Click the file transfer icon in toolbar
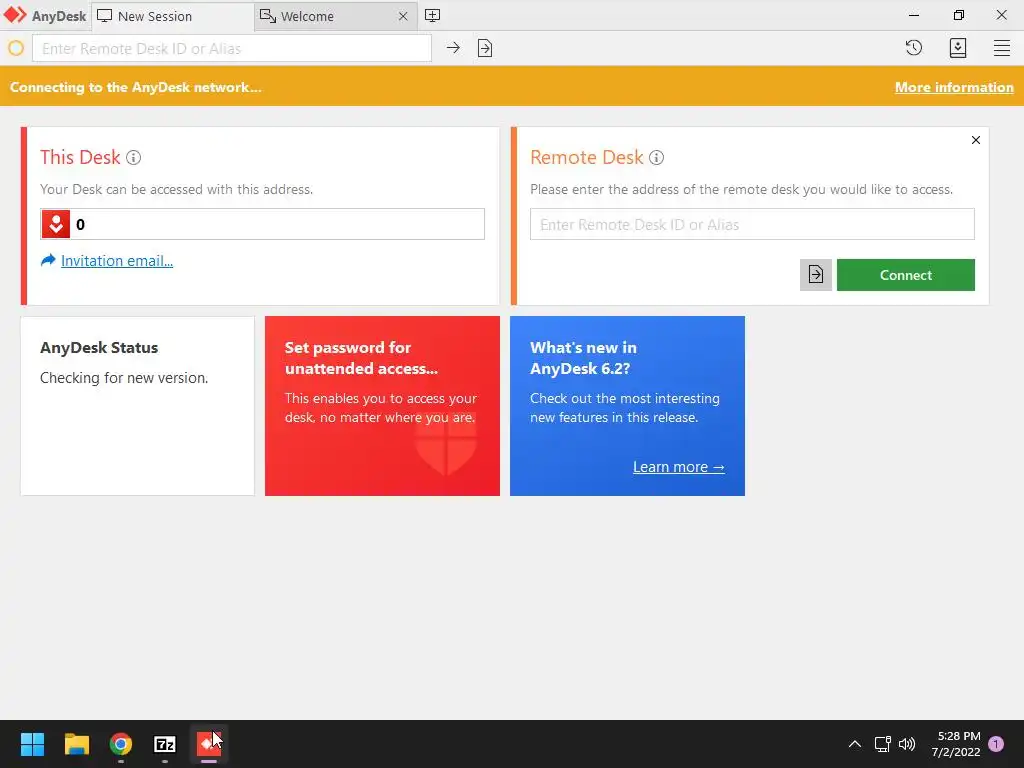 tap(485, 48)
